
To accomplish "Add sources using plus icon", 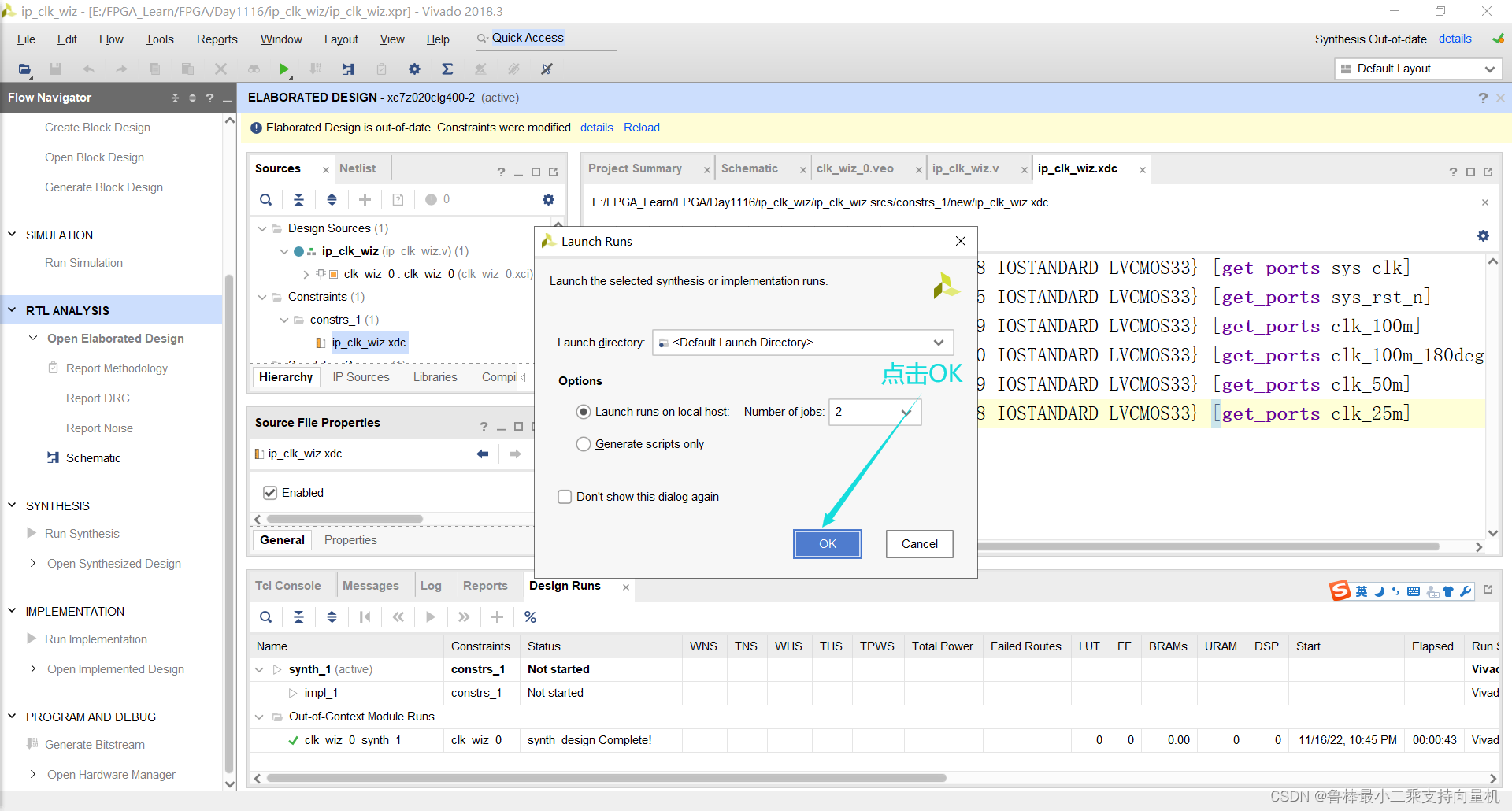I will (x=365, y=200).
